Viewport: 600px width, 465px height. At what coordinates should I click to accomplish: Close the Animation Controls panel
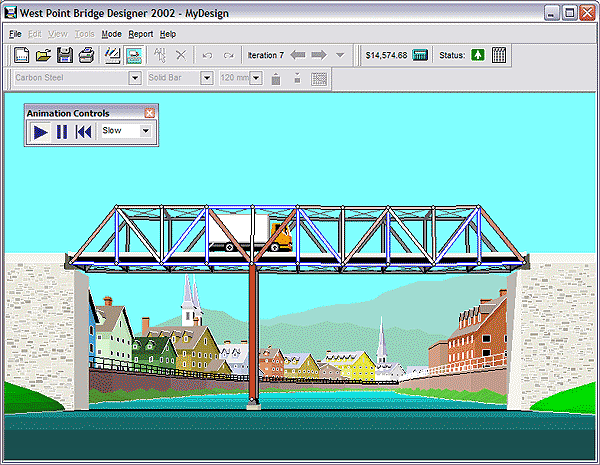pyautogui.click(x=150, y=113)
